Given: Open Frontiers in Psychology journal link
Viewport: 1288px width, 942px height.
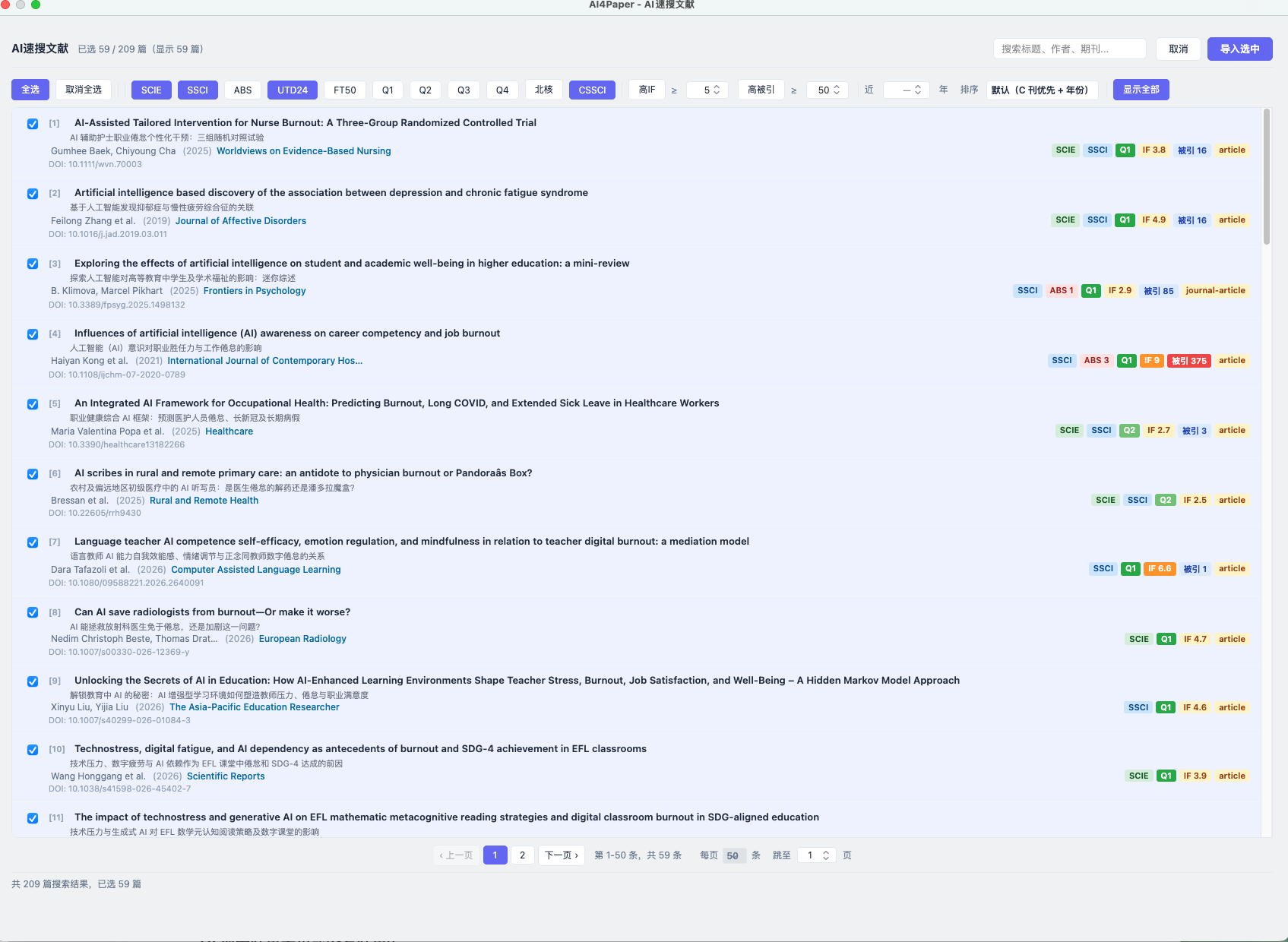Looking at the screenshot, I should pos(255,291).
